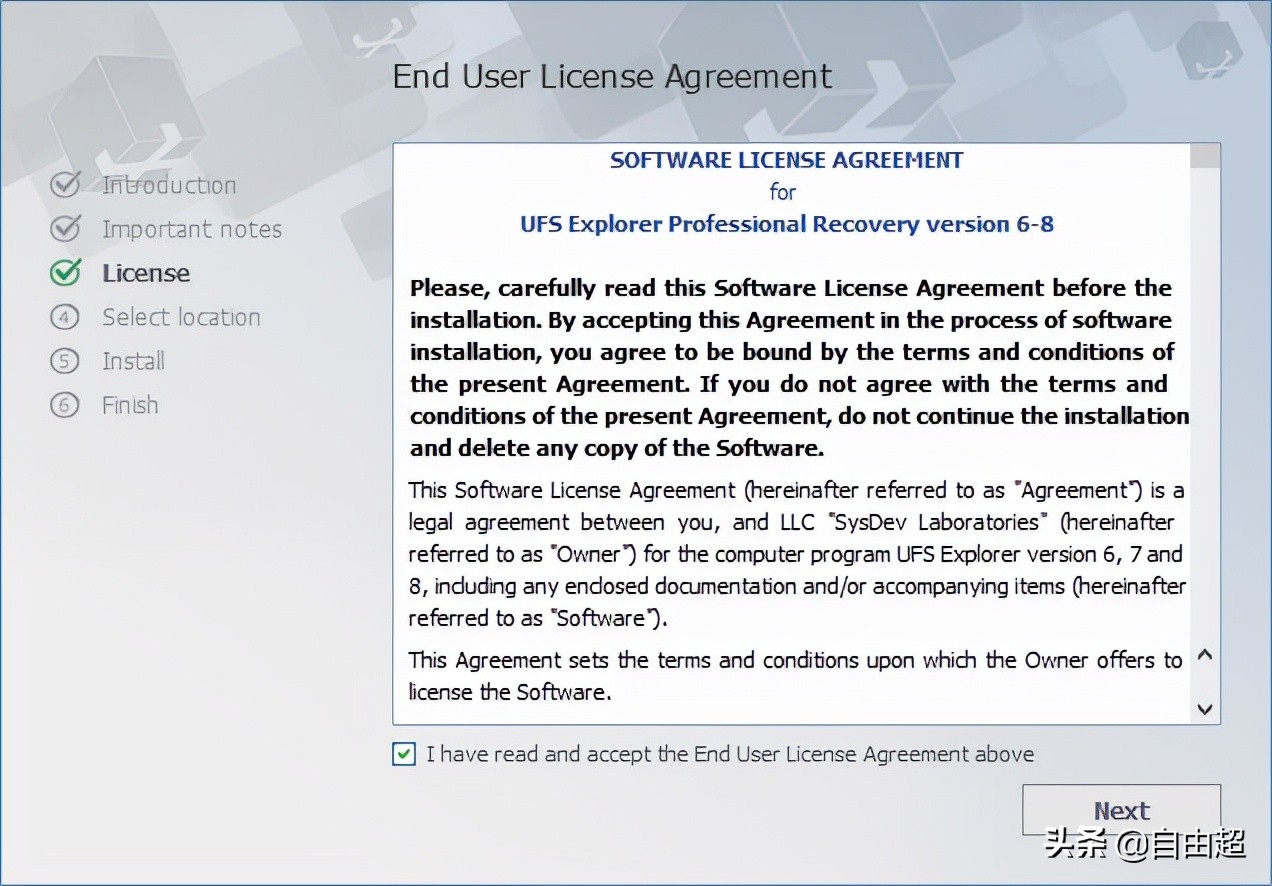Click the scrollbar thumb of license text

pos(1205,156)
